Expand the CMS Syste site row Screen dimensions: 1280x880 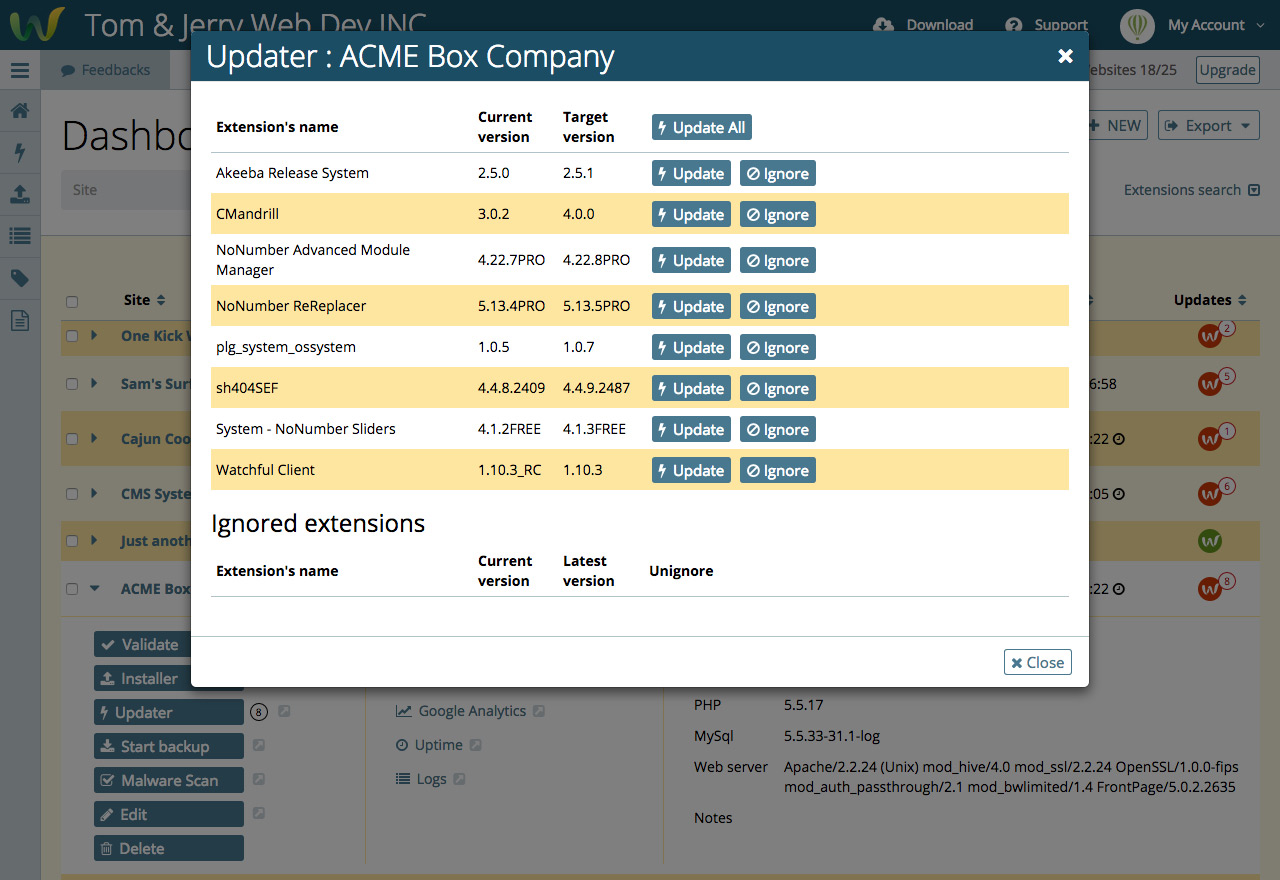pyautogui.click(x=94, y=492)
